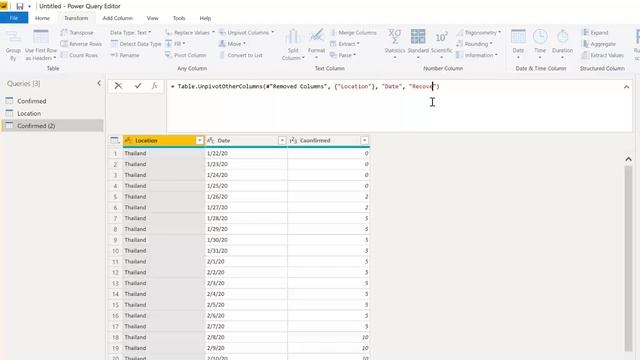The width and height of the screenshot is (640, 360).
Task: Open the quick access toolbar dropdown
Action: (x=29, y=7)
